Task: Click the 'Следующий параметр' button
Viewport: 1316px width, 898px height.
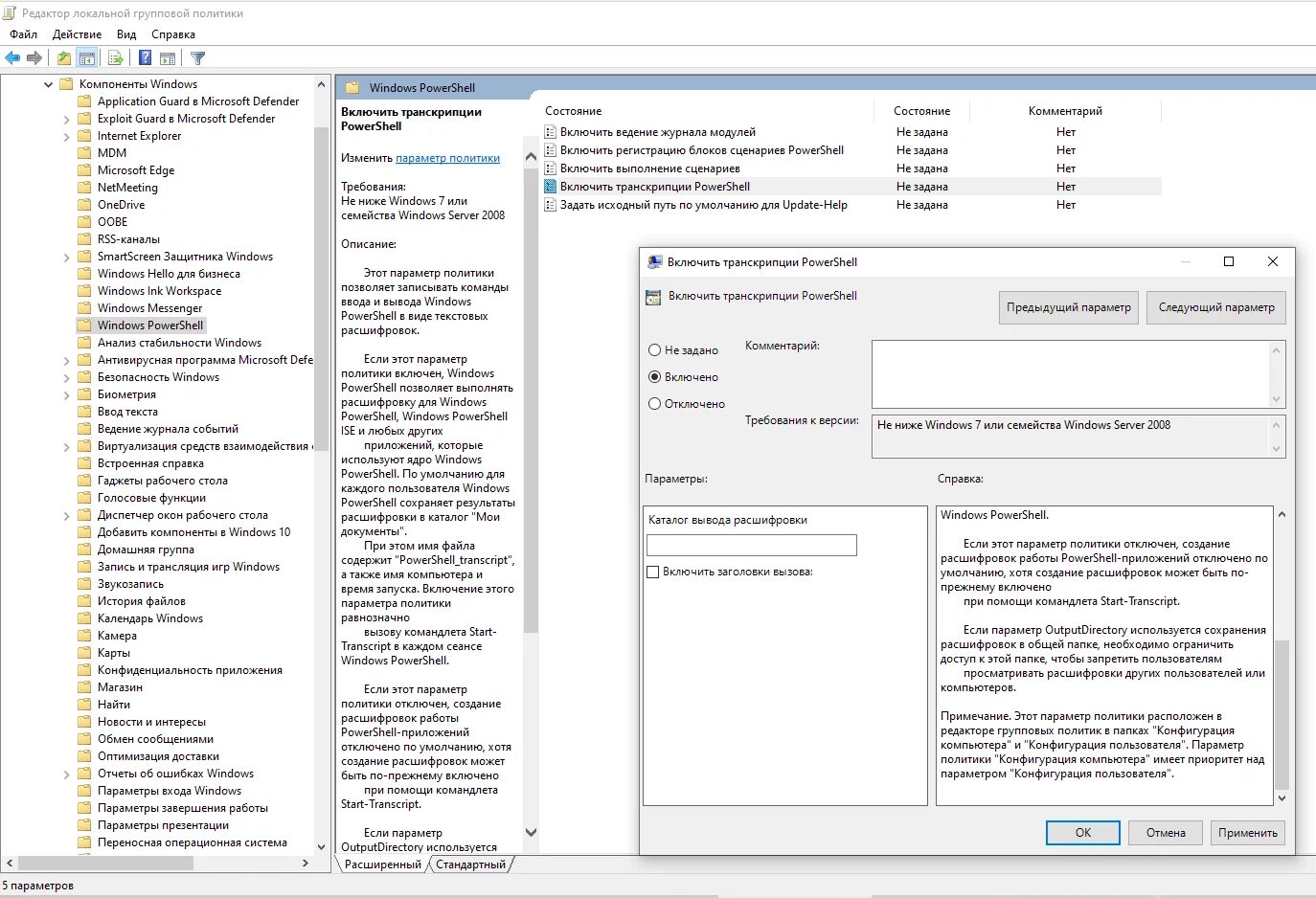Action: tap(1216, 307)
